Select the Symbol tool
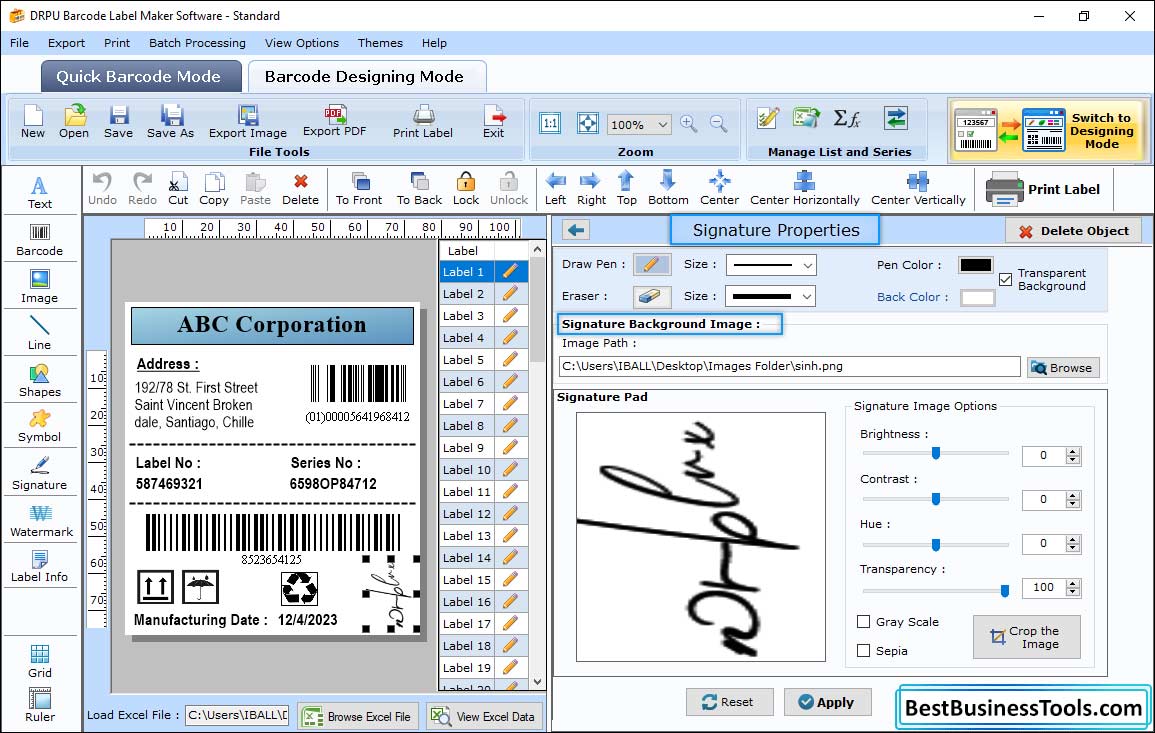Screen dimensions: 1155x733 (x=40, y=427)
